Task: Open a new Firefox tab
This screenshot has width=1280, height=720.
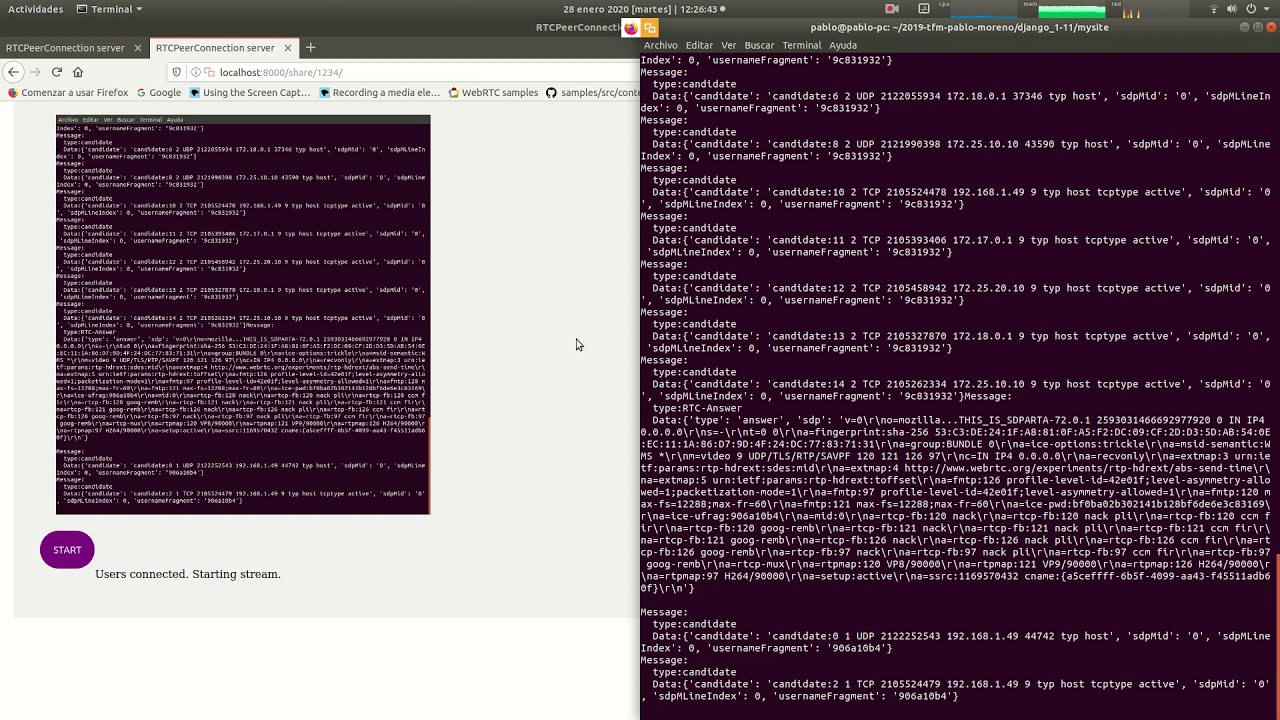Action: [310, 47]
